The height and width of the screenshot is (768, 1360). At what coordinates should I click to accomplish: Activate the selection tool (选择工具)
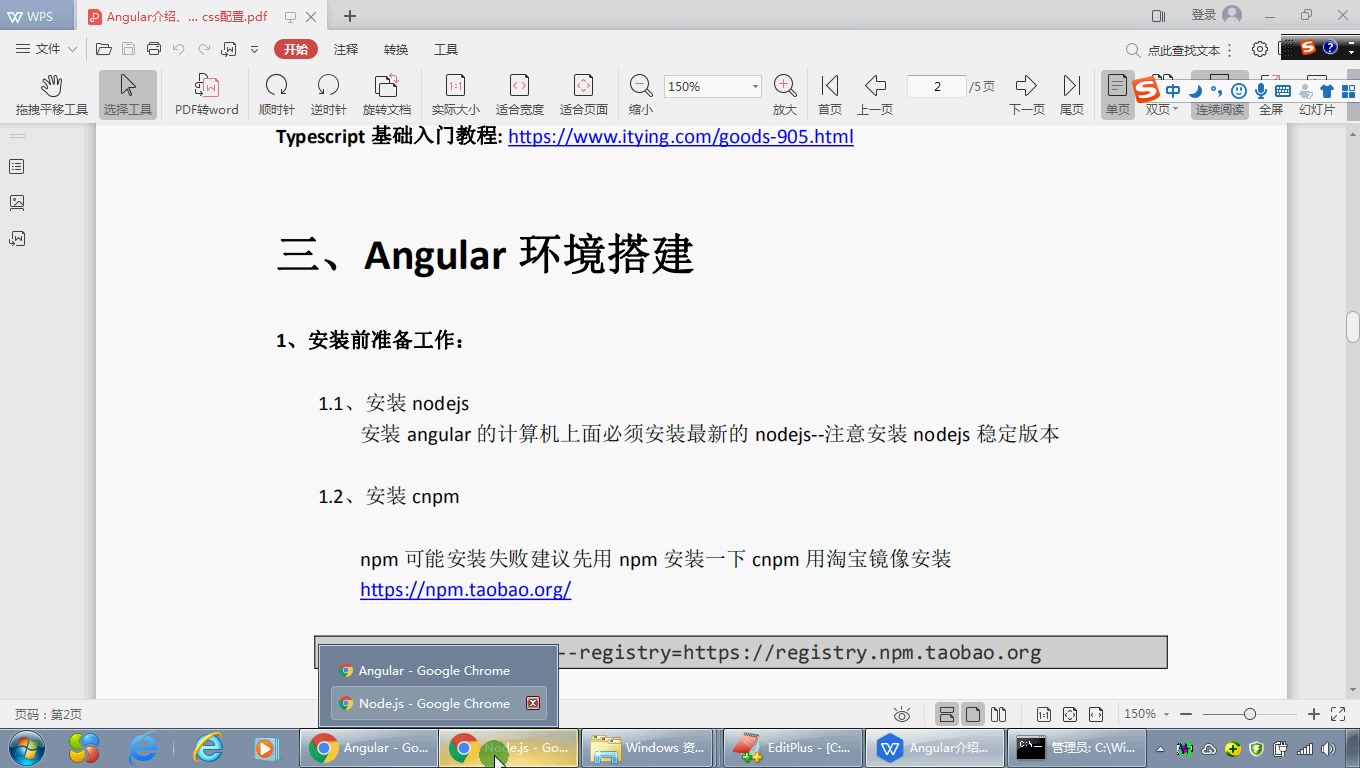[x=128, y=95]
